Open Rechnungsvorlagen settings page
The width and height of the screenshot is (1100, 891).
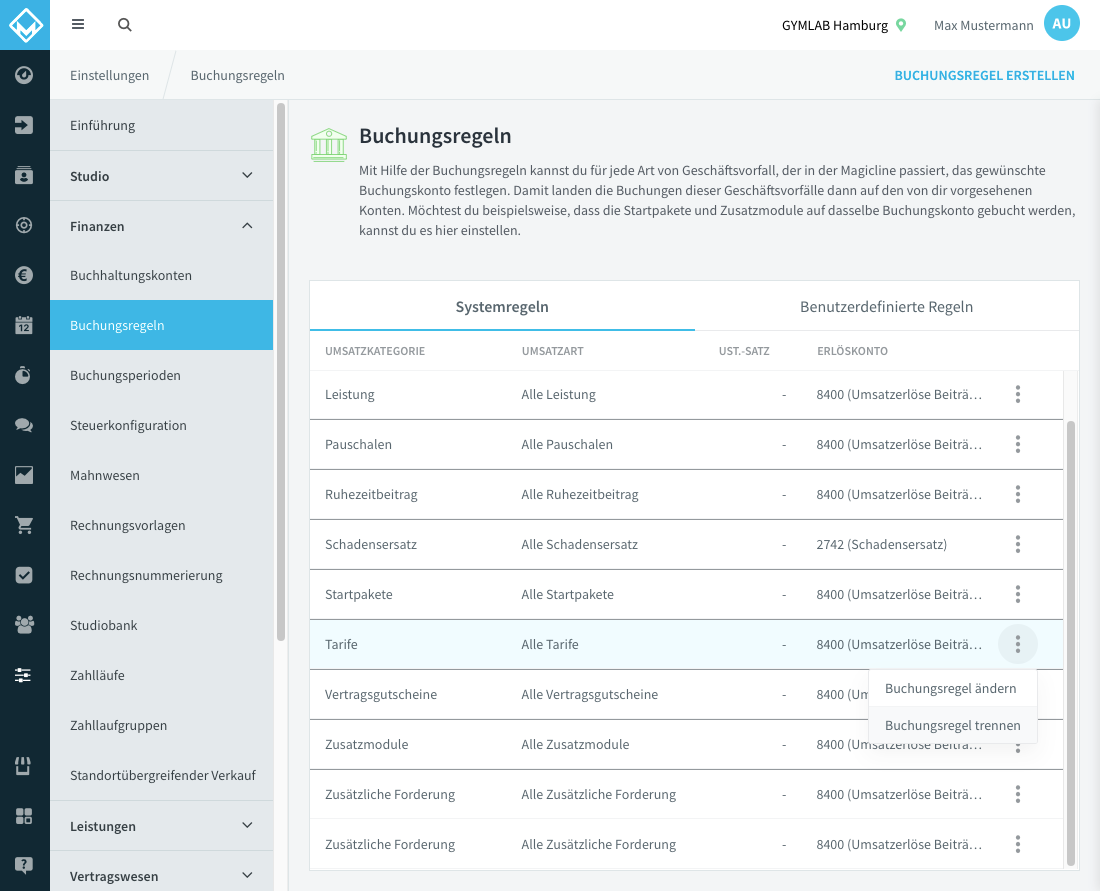[x=161, y=525]
